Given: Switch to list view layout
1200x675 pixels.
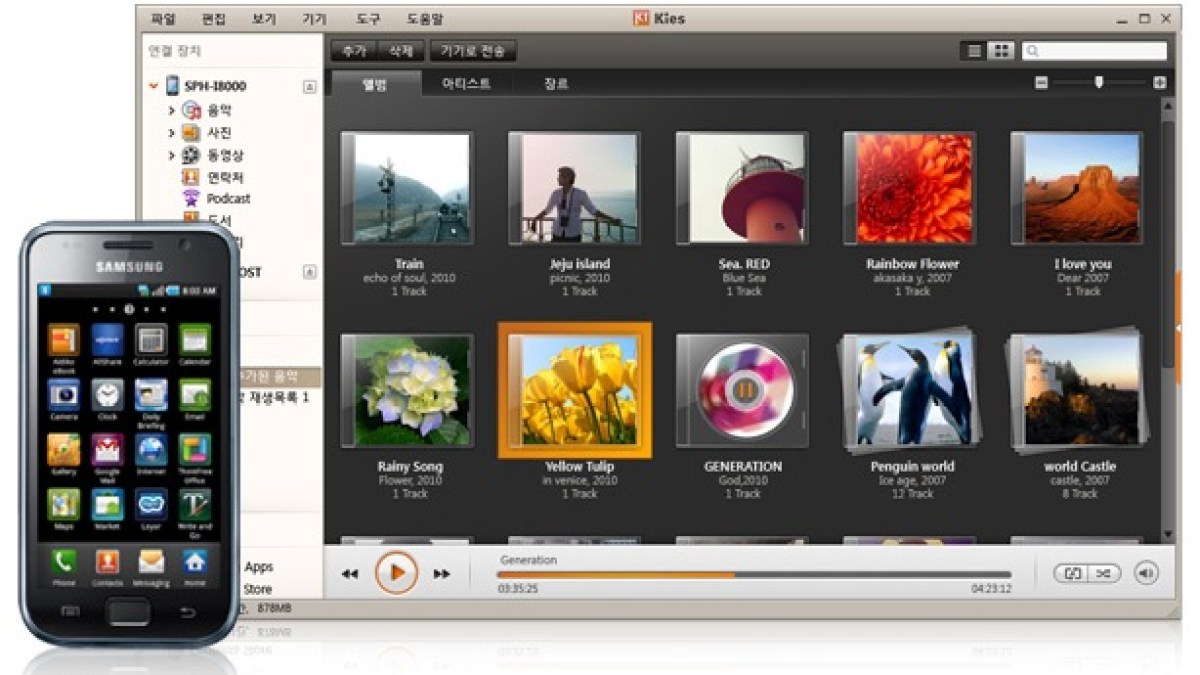Looking at the screenshot, I should coord(974,51).
